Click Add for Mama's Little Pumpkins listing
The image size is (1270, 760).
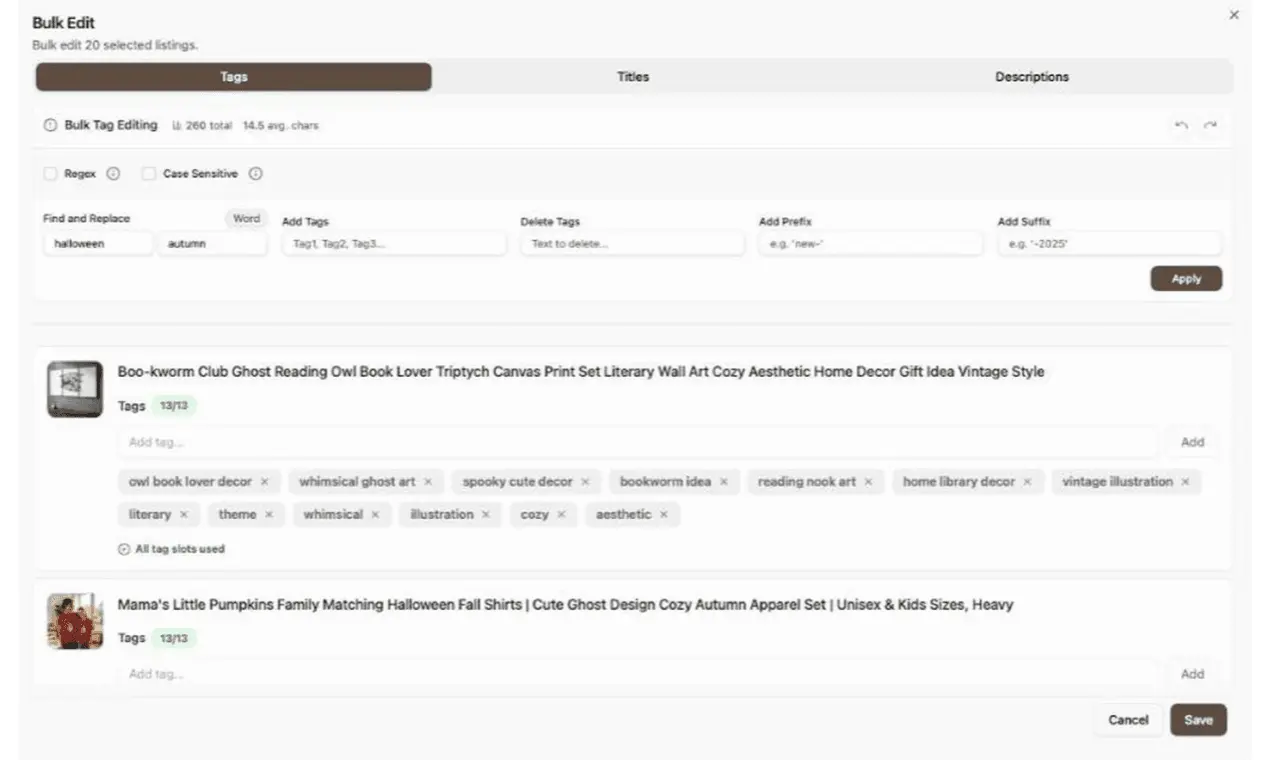pyautogui.click(x=1192, y=674)
